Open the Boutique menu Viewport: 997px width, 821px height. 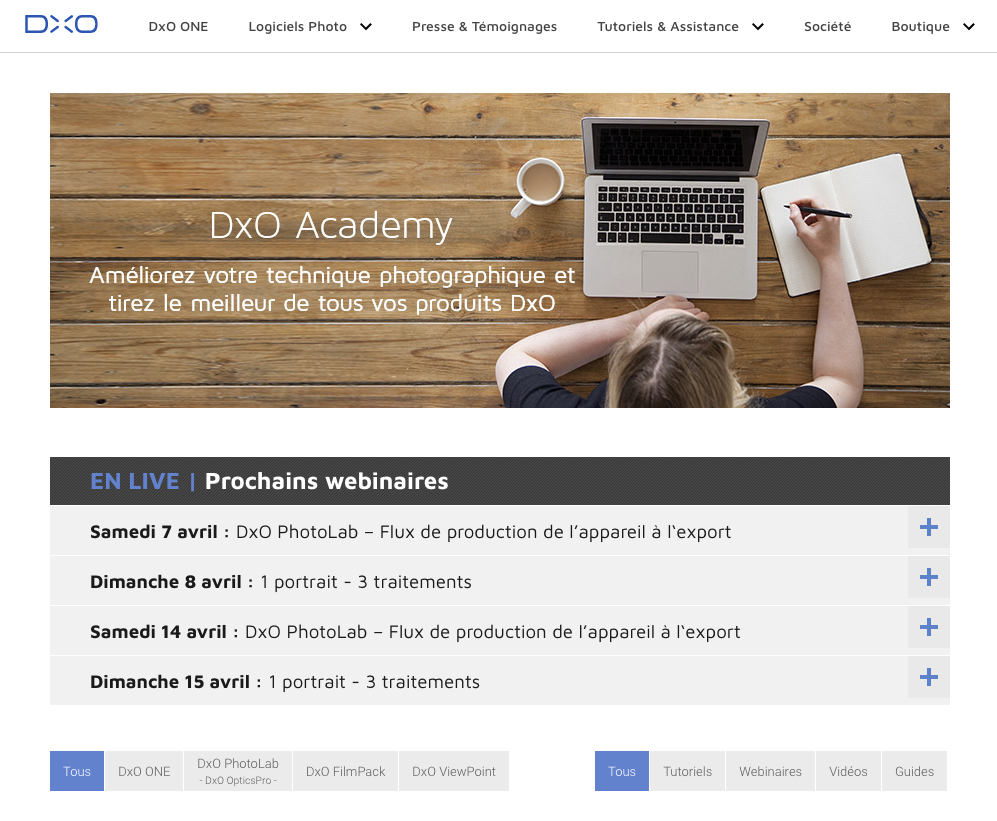[920, 27]
